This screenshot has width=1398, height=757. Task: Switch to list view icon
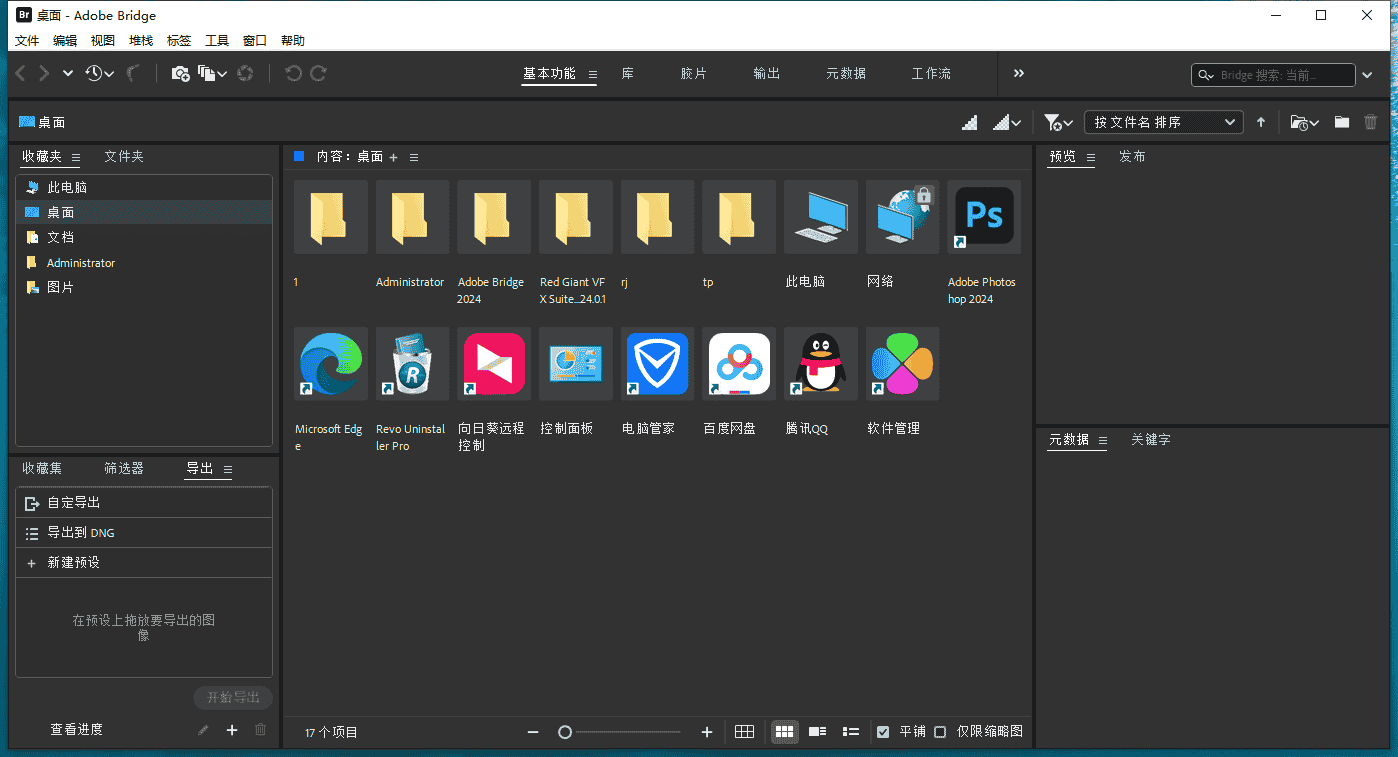click(851, 732)
